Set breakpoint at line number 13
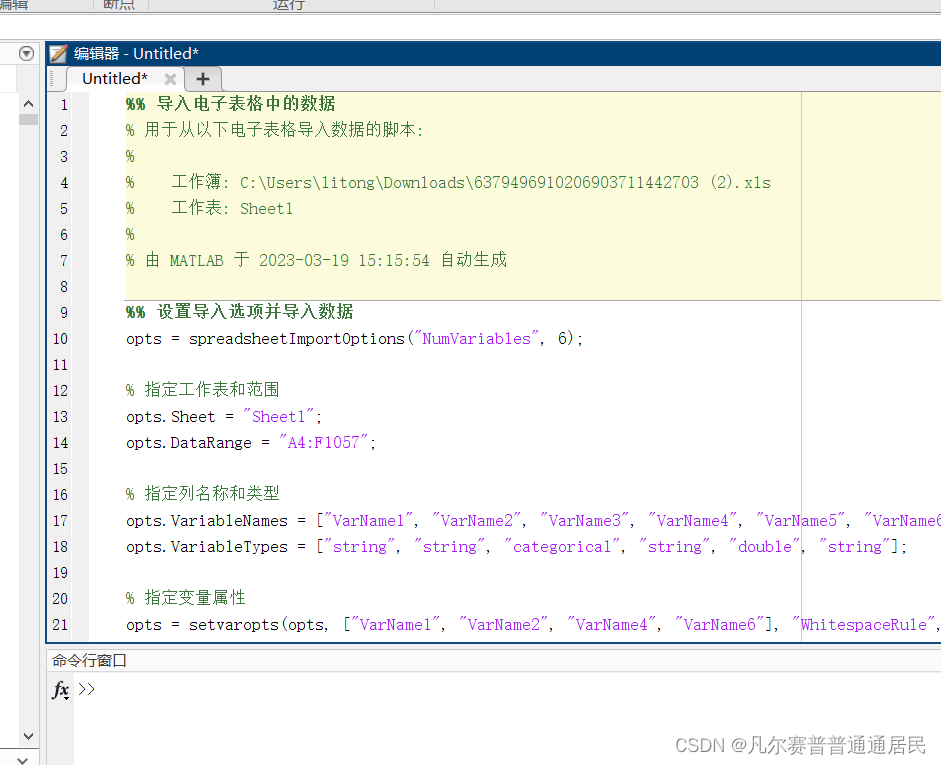 [63, 417]
